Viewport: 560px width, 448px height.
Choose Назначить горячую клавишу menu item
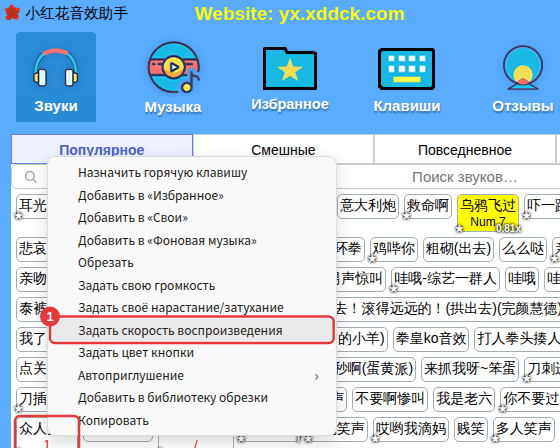click(192, 173)
